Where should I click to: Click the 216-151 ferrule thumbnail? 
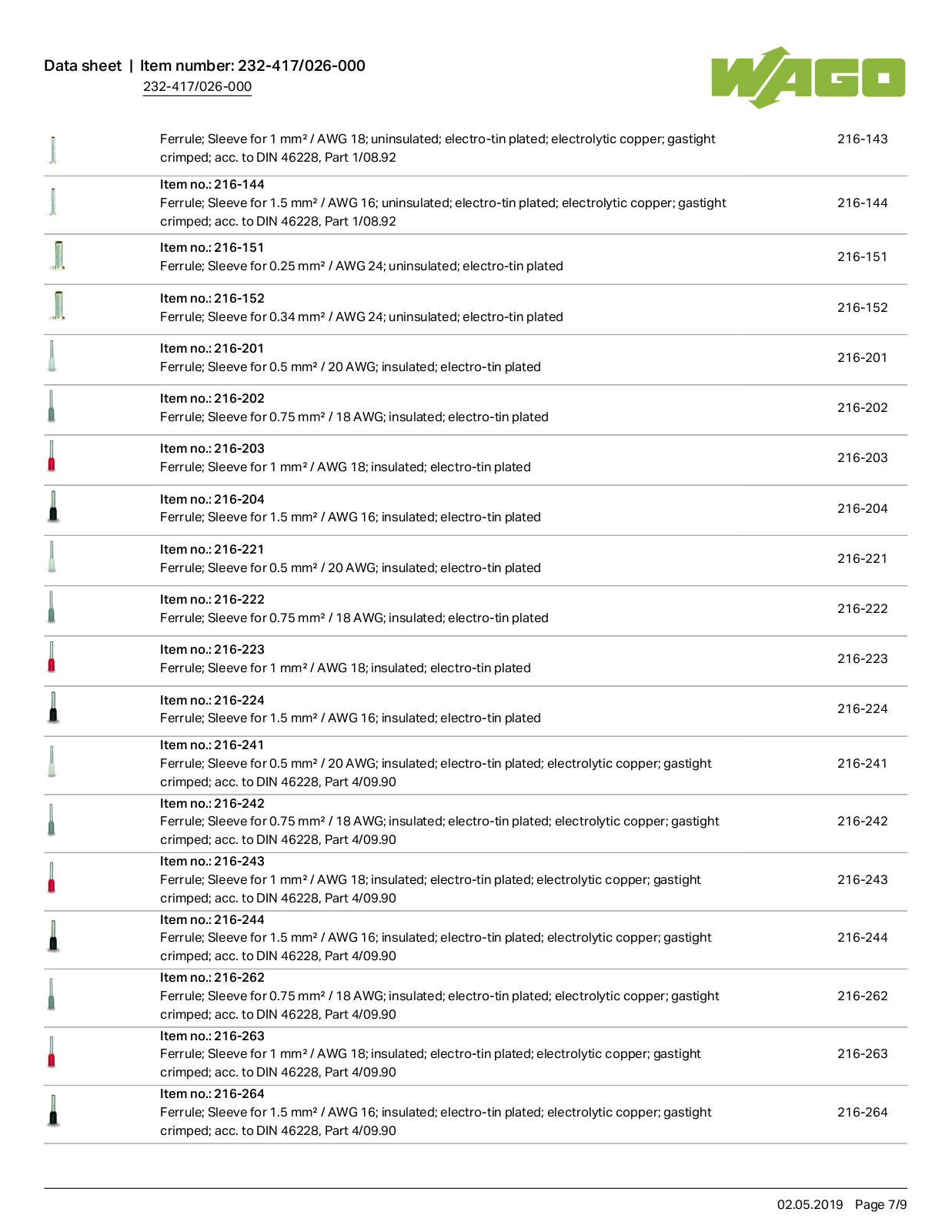58,256
